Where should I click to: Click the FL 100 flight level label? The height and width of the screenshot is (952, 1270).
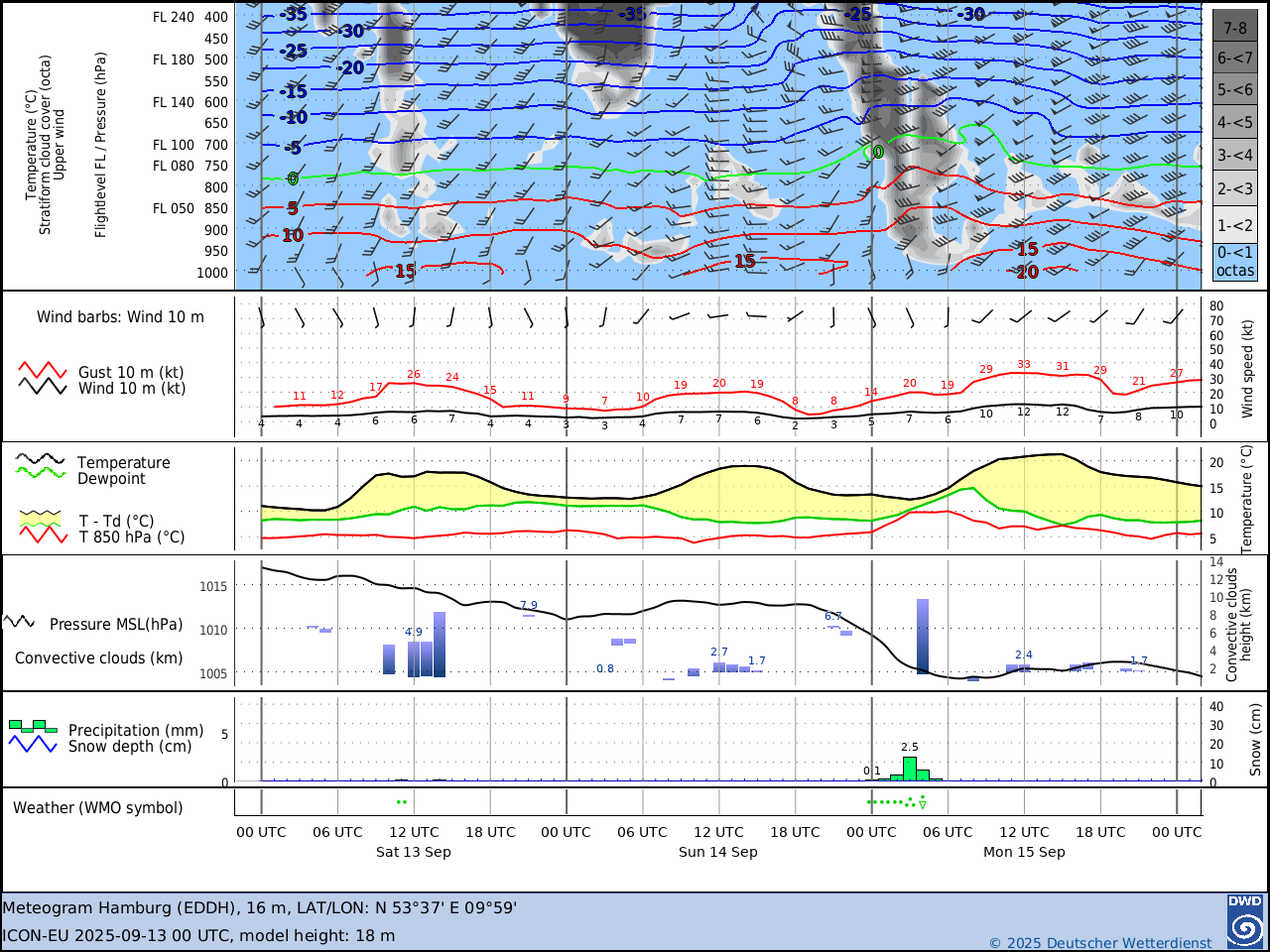(x=174, y=145)
